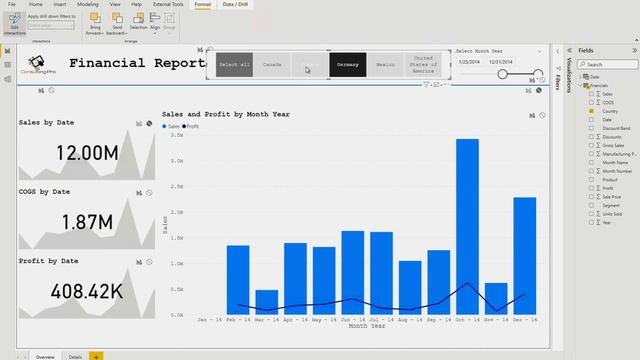Check the COGS field checkbox

pos(591,102)
